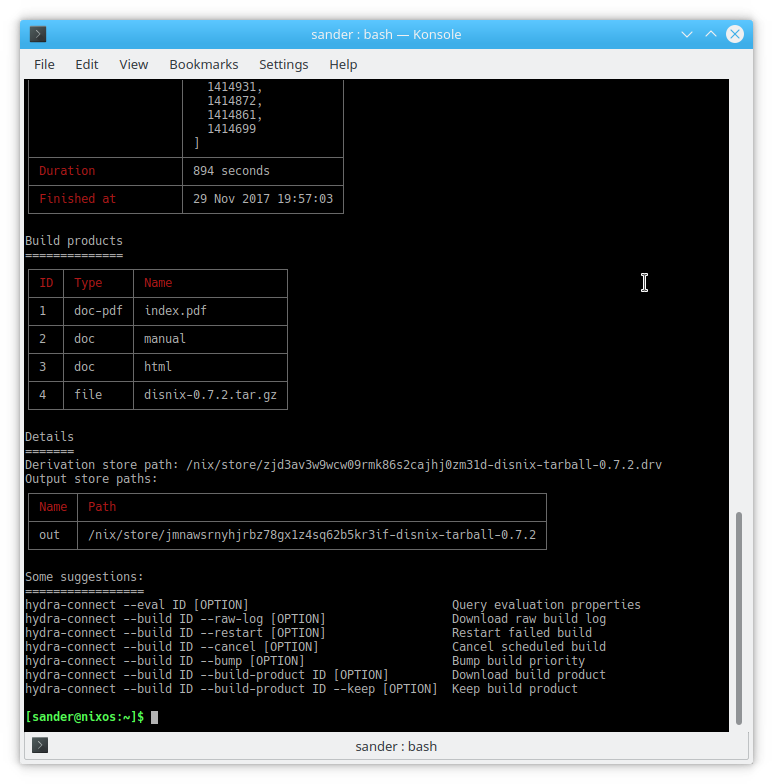Click the 'doc-pdf' type cell
This screenshot has height=784, width=773.
[x=98, y=311]
